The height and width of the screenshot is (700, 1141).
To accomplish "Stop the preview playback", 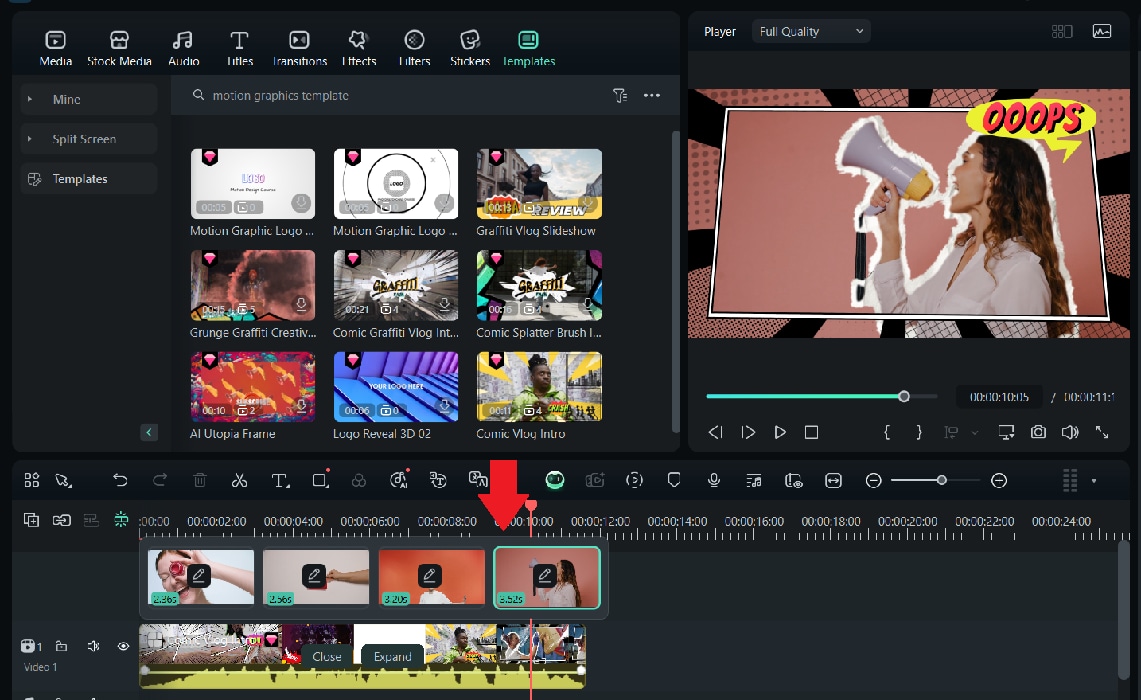I will click(x=811, y=432).
